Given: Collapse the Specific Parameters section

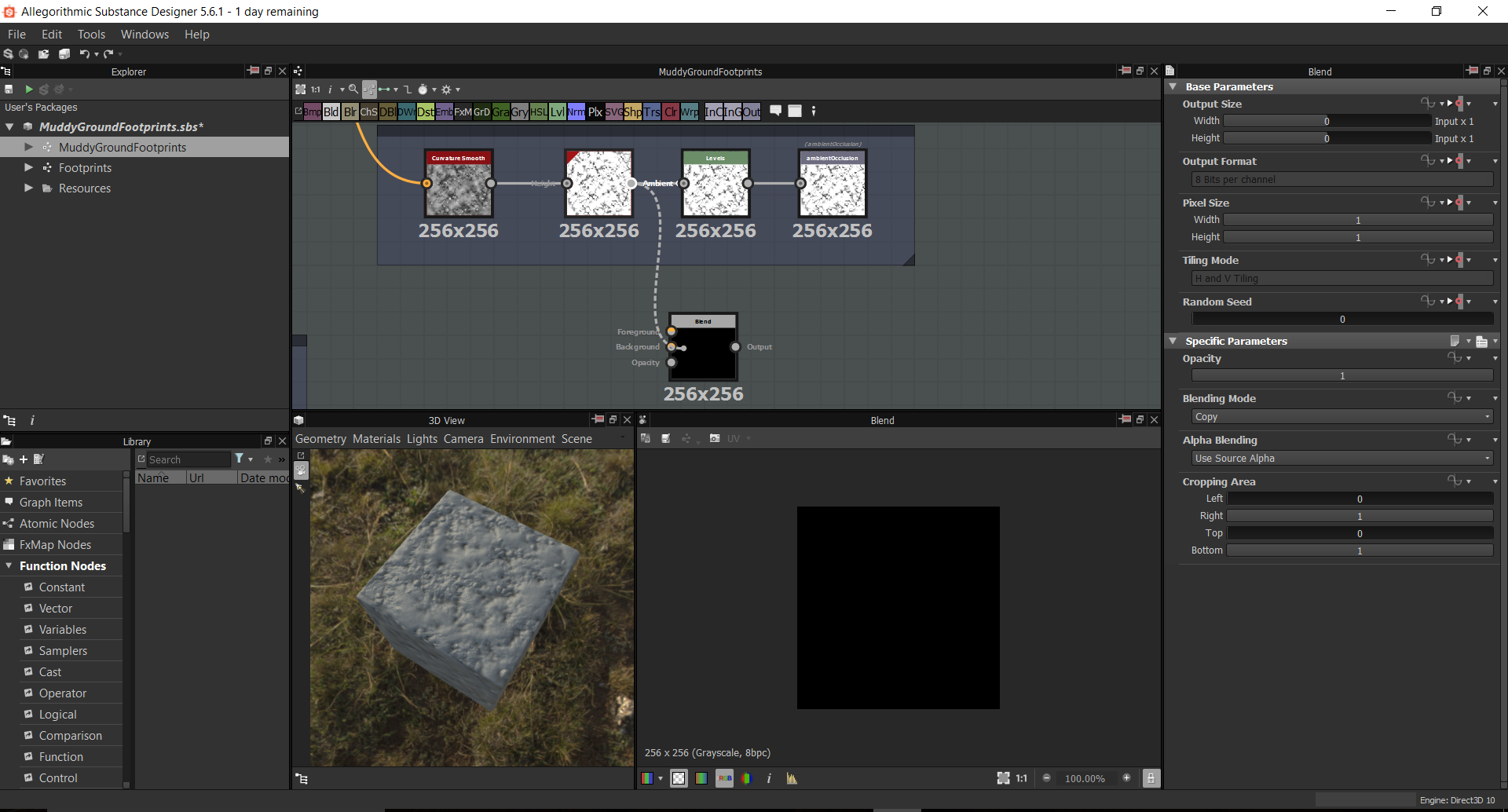Looking at the screenshot, I should [1173, 341].
